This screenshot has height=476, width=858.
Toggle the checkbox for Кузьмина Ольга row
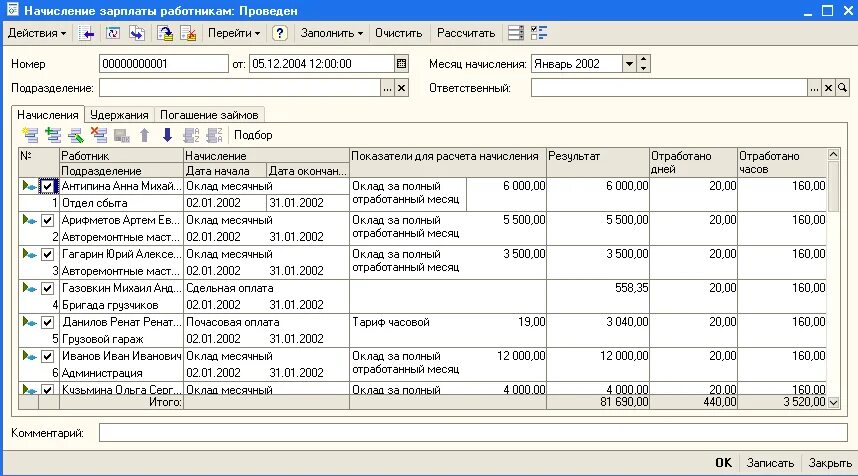pyautogui.click(x=48, y=390)
